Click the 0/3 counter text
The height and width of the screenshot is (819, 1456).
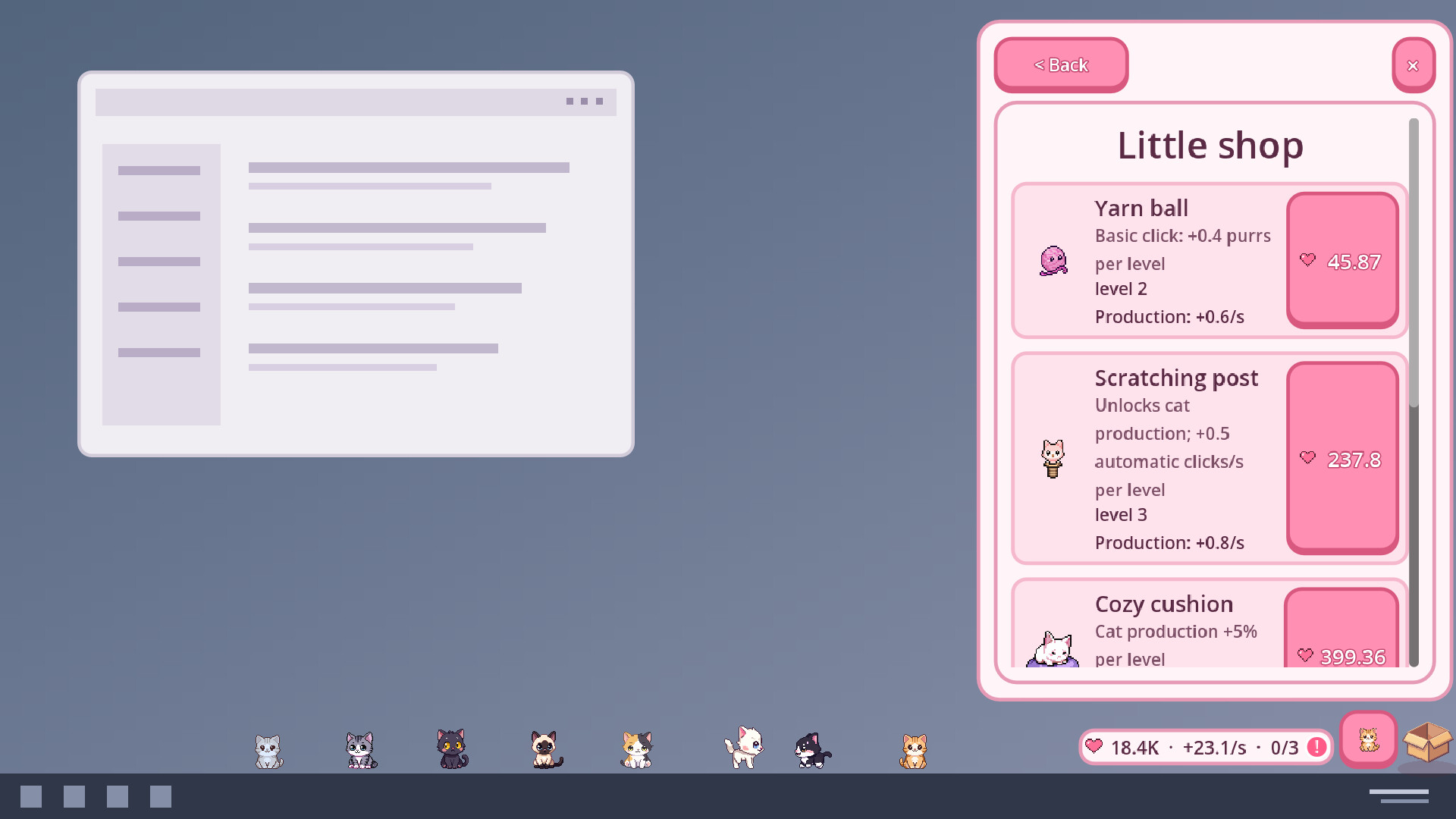[x=1285, y=748]
